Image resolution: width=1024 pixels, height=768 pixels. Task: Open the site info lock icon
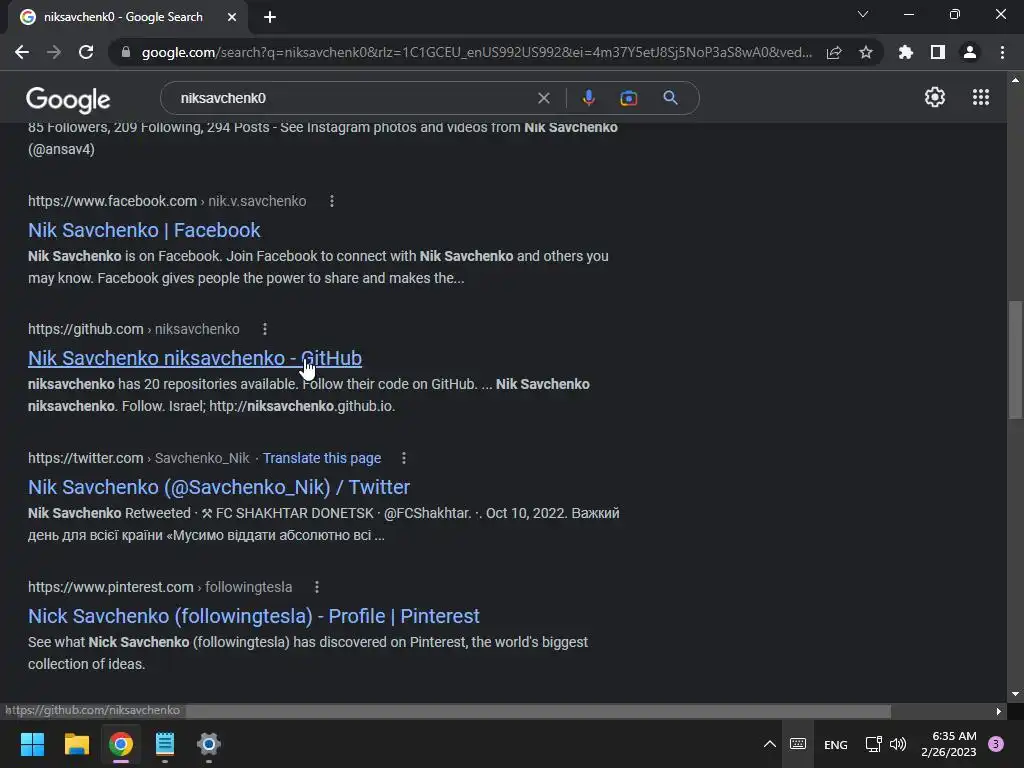pyautogui.click(x=126, y=52)
